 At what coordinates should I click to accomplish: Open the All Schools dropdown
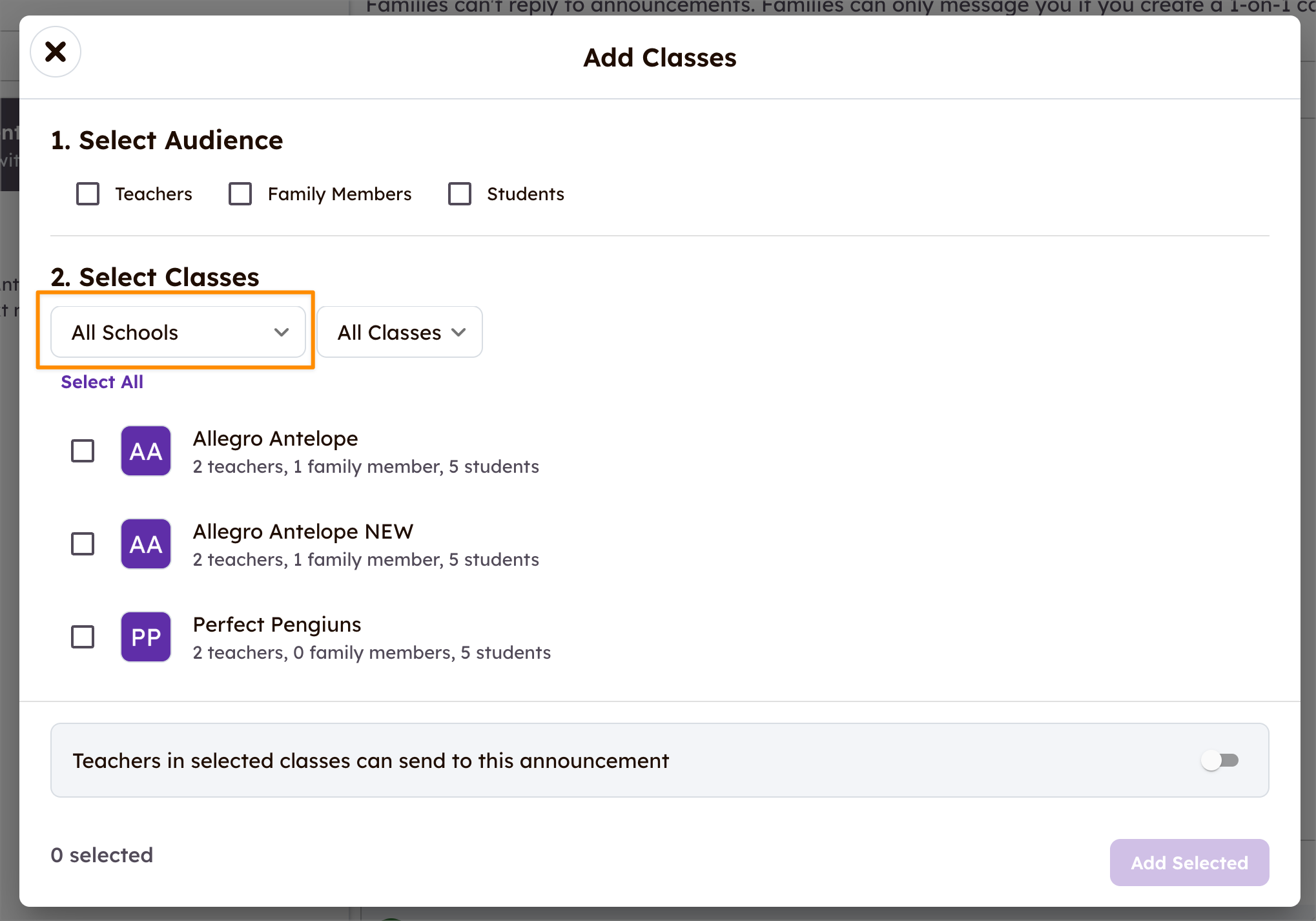[178, 332]
